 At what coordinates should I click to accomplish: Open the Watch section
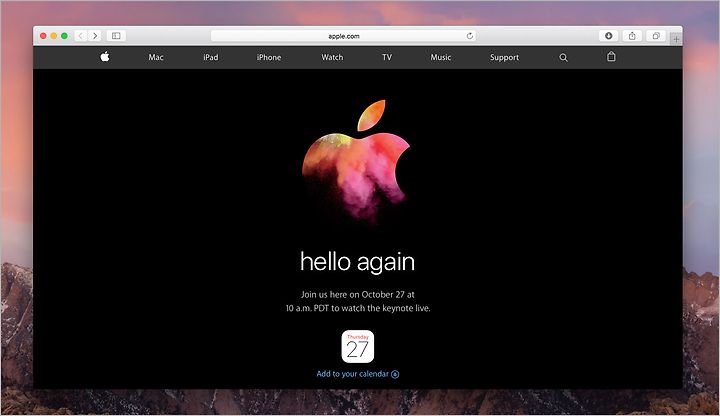tap(332, 57)
